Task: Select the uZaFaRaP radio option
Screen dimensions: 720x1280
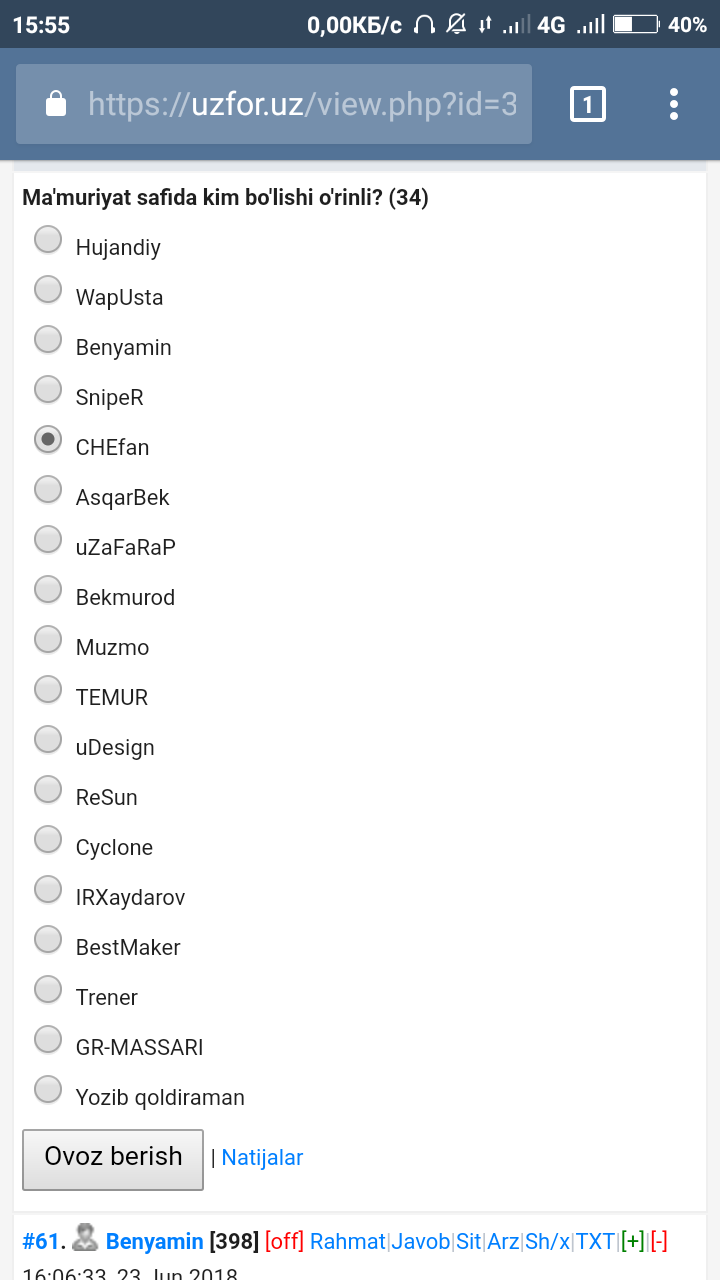Action: click(48, 539)
